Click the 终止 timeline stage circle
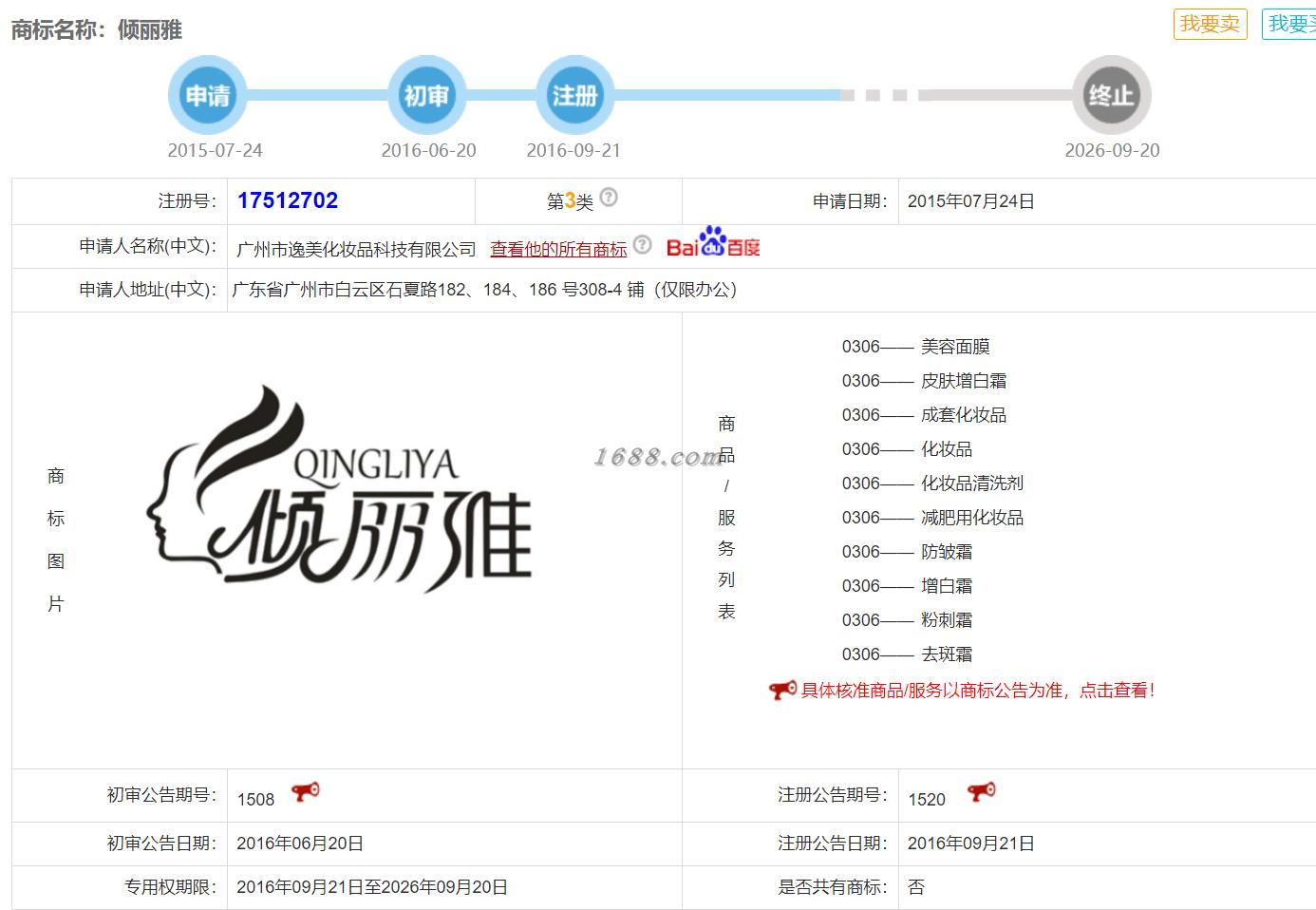The height and width of the screenshot is (910, 1316). [1112, 95]
